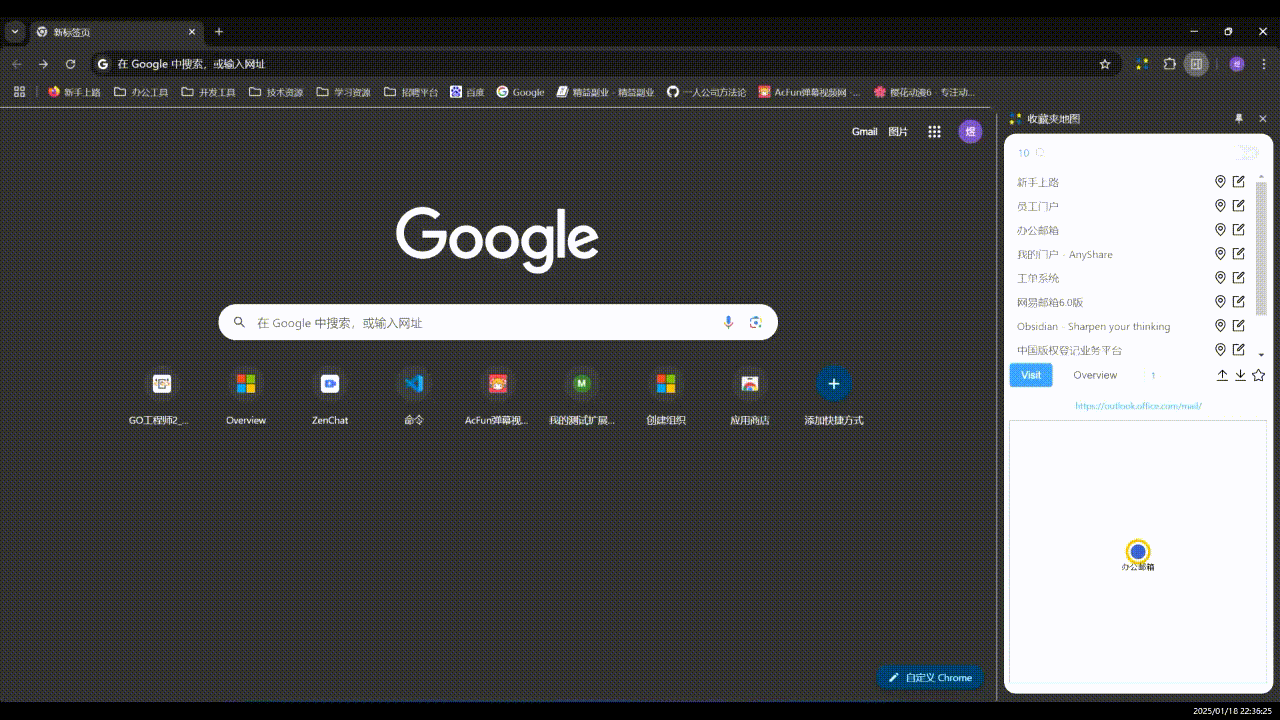The height and width of the screenshot is (720, 1280).
Task: Select the 新标签页 browser tab
Action: pyautogui.click(x=116, y=32)
